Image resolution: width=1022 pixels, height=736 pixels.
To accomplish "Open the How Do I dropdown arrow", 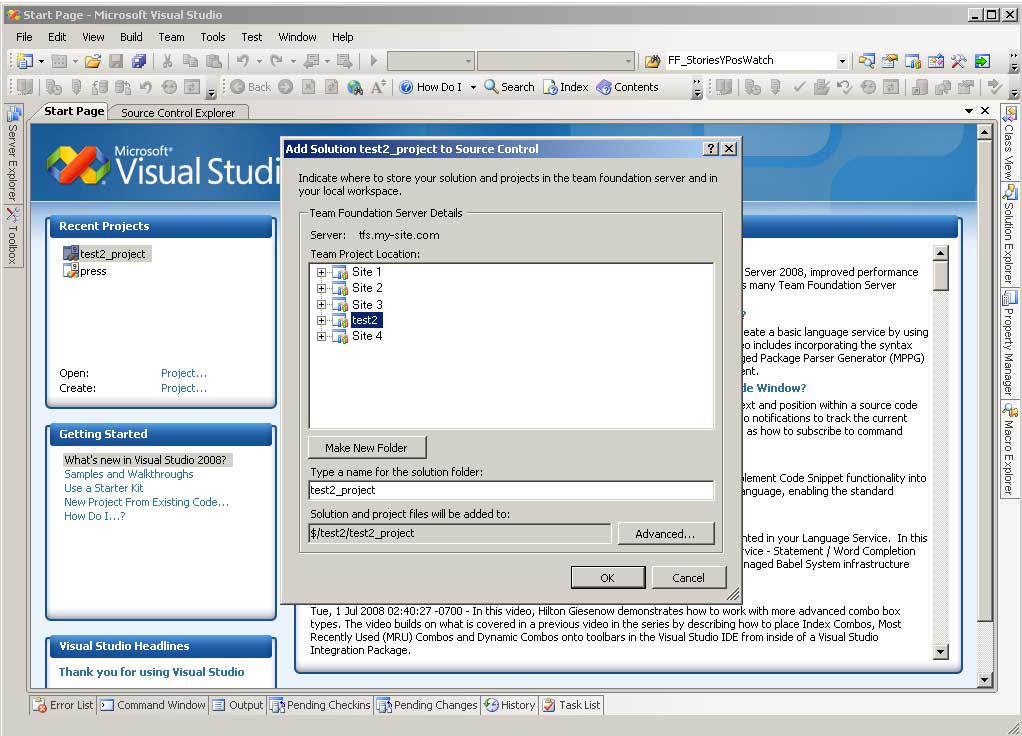I will (473, 87).
